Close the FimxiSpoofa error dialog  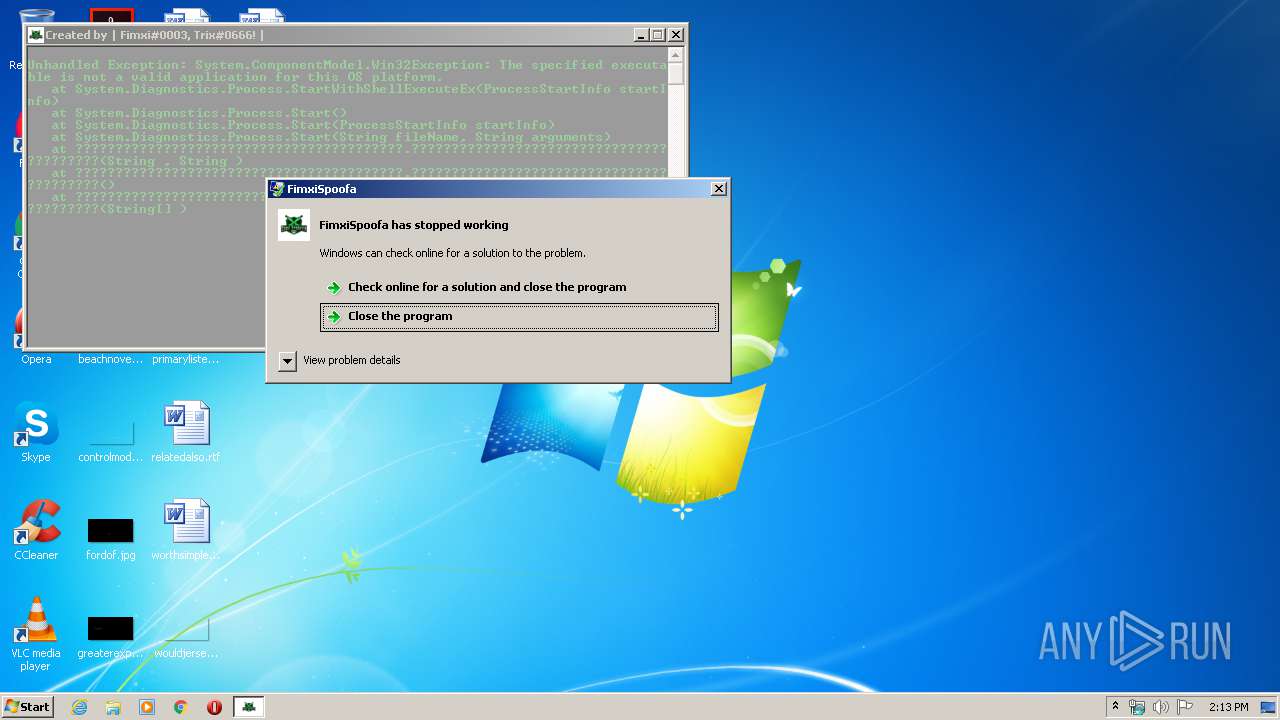[718, 189]
